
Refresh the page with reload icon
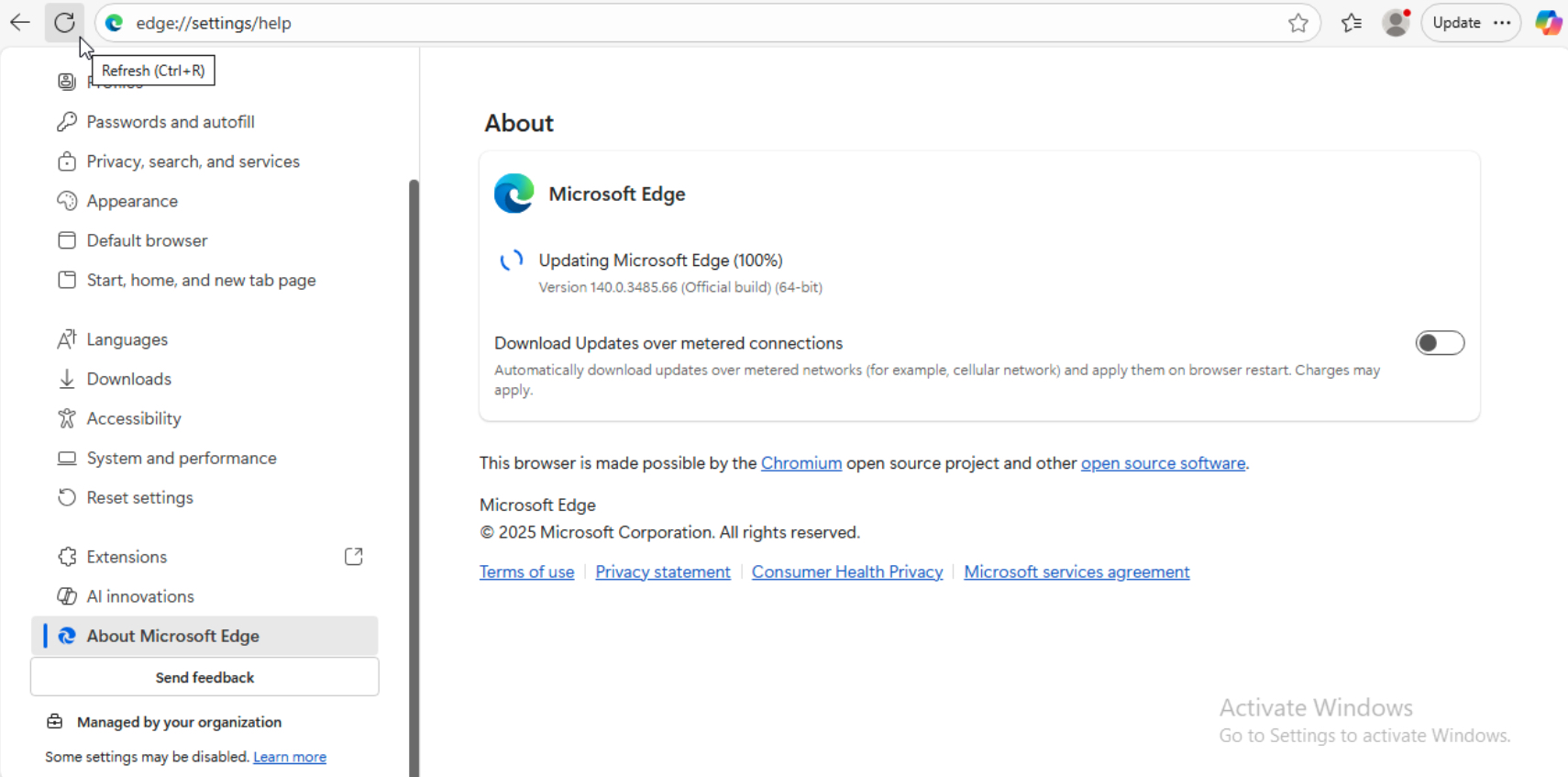coord(64,23)
